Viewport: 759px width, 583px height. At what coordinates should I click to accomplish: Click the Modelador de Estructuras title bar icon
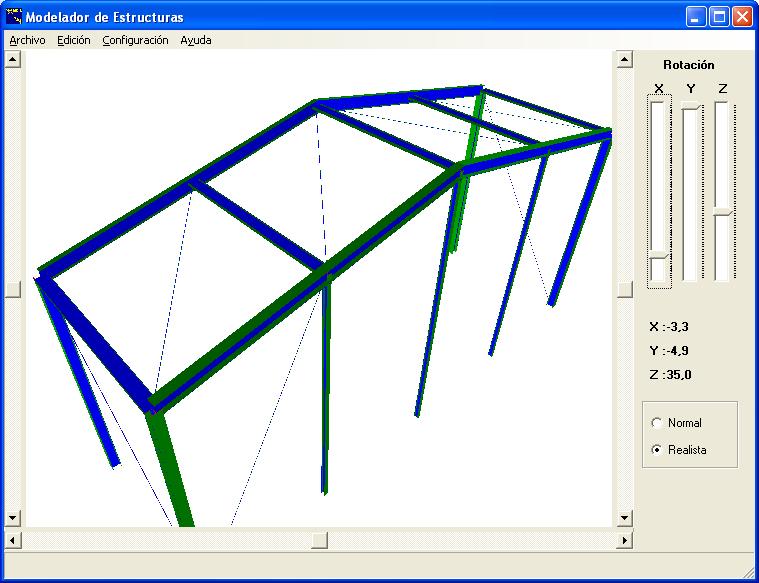point(14,17)
